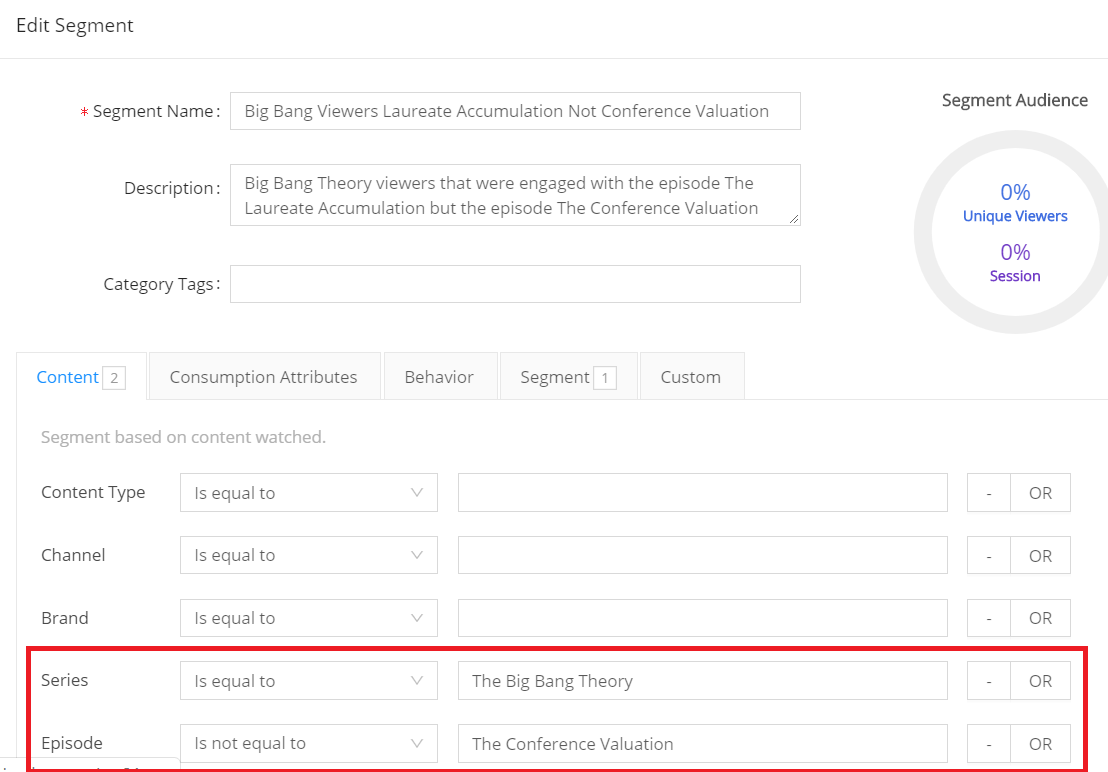Click the Series field 'The Big Bang Theory'
The height and width of the screenshot is (772, 1108).
702,681
